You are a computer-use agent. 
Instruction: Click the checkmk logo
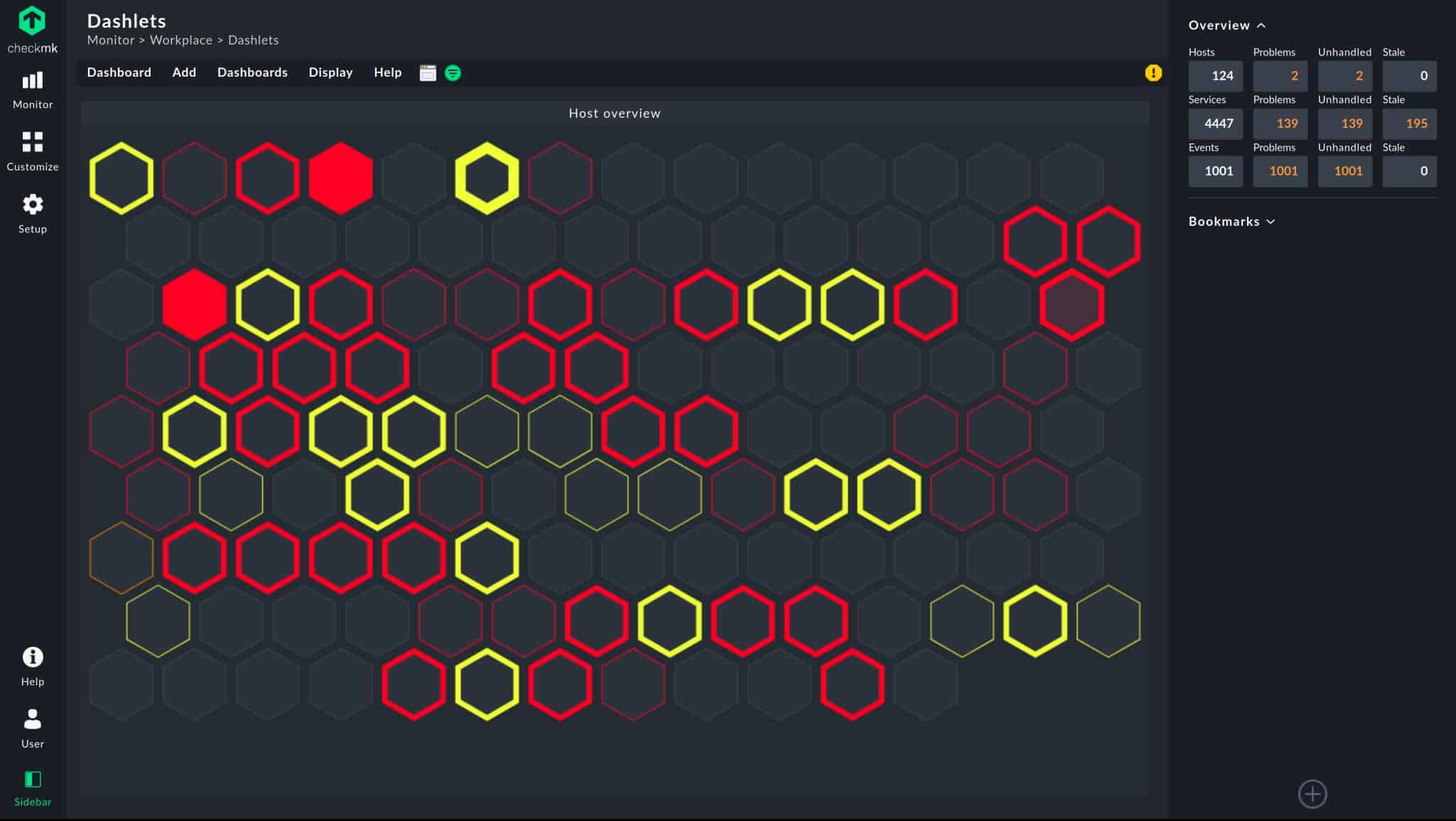tap(32, 30)
